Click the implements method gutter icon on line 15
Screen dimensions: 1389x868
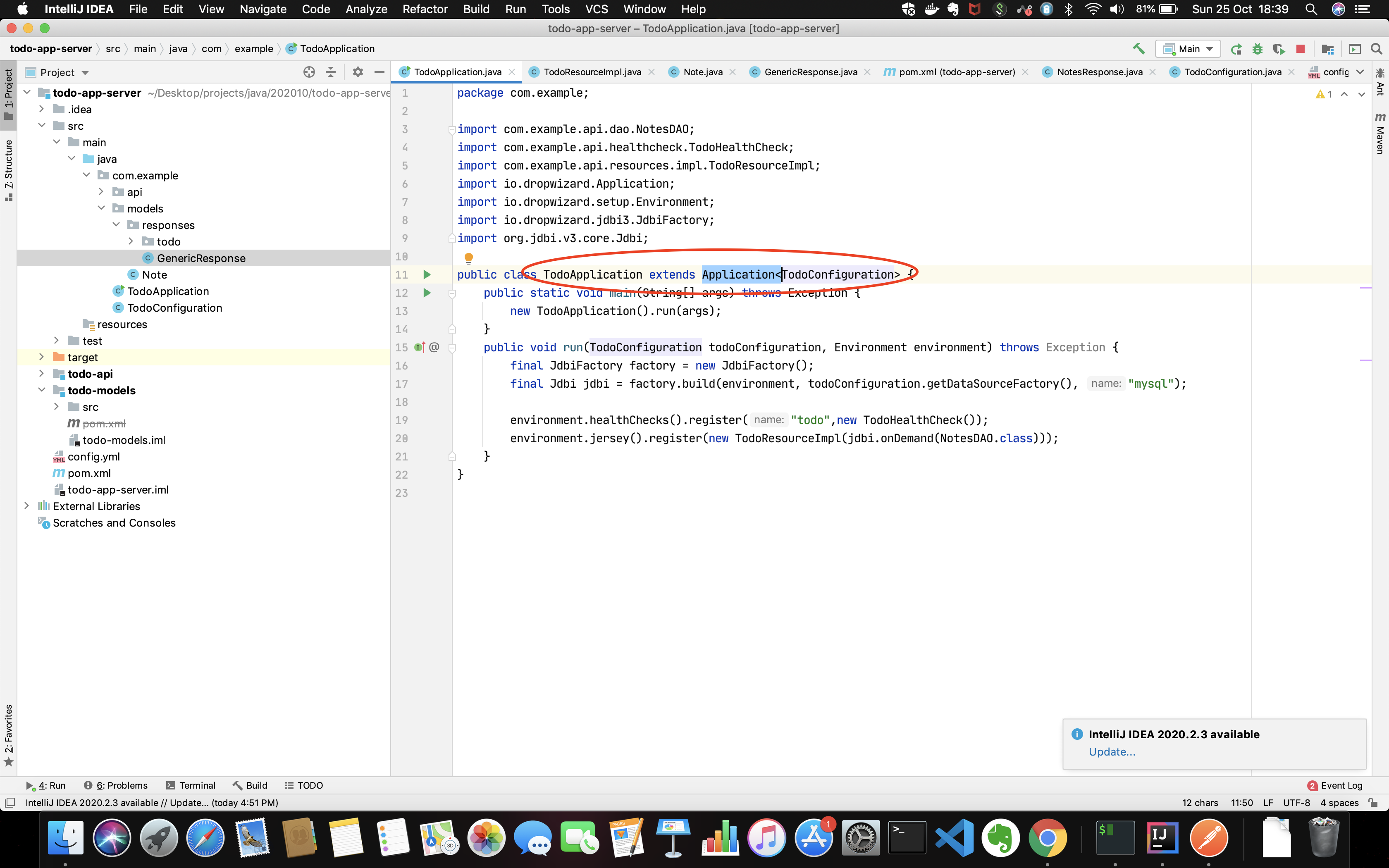coord(420,347)
